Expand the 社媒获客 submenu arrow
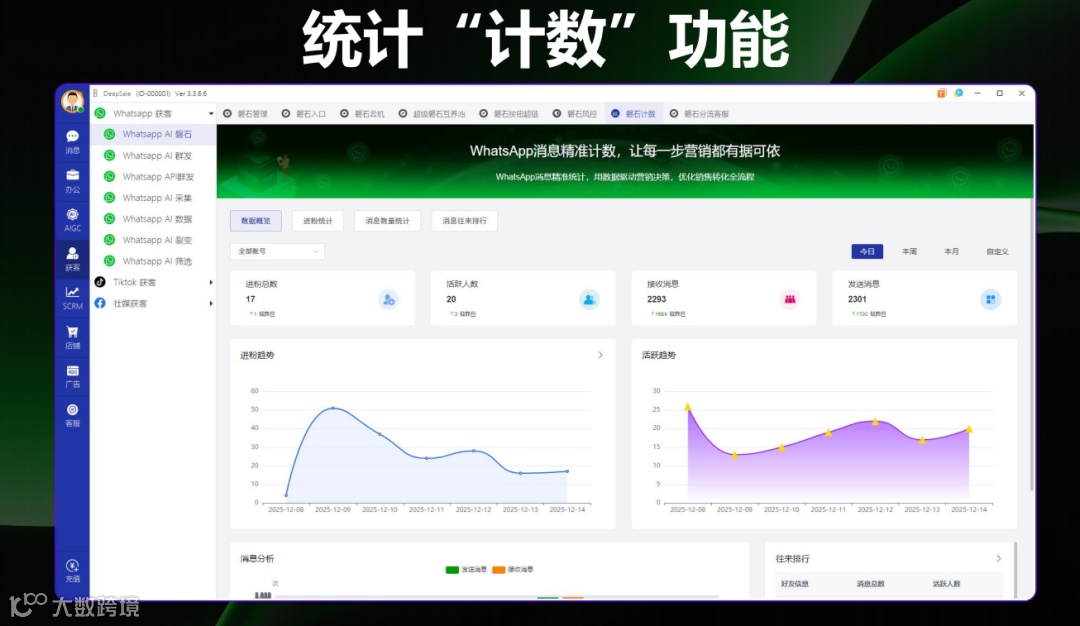 point(211,304)
